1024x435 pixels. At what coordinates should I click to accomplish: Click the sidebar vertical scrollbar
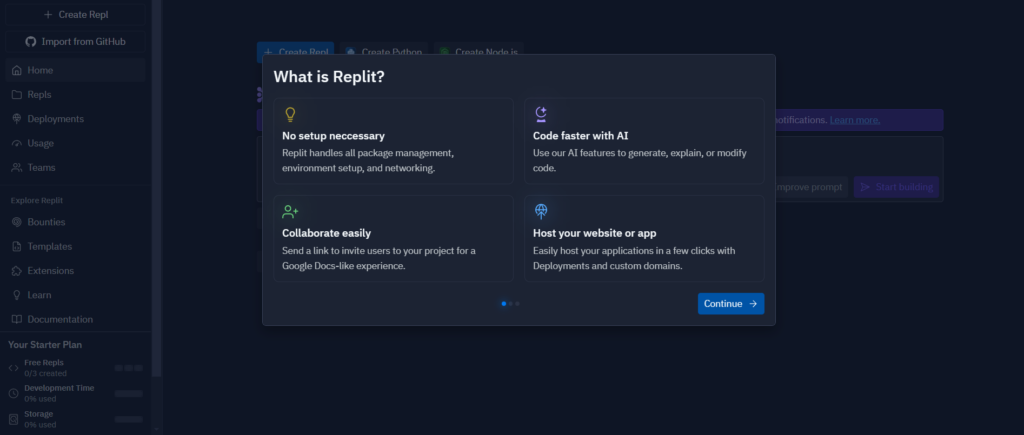point(157,188)
